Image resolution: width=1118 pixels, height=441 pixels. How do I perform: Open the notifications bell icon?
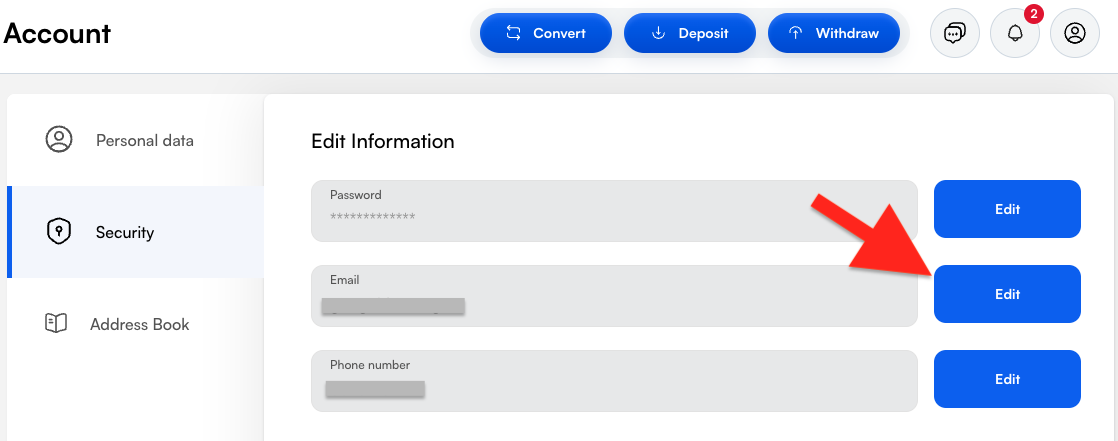(x=1015, y=33)
